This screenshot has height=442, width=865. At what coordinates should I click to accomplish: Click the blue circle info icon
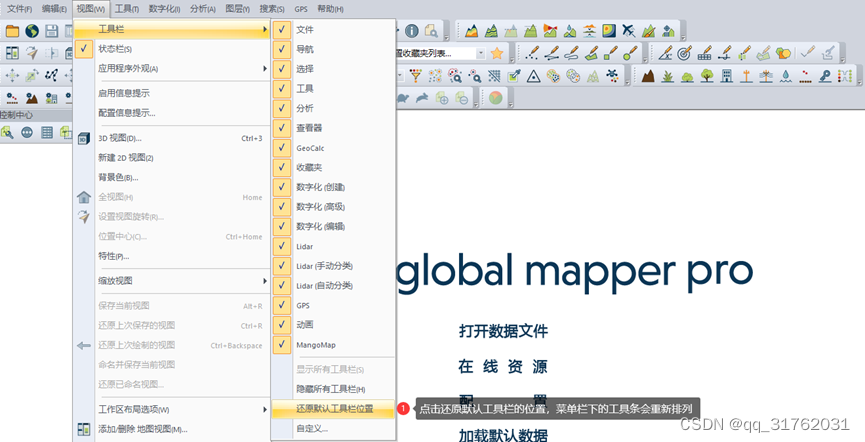pyautogui.click(x=412, y=31)
